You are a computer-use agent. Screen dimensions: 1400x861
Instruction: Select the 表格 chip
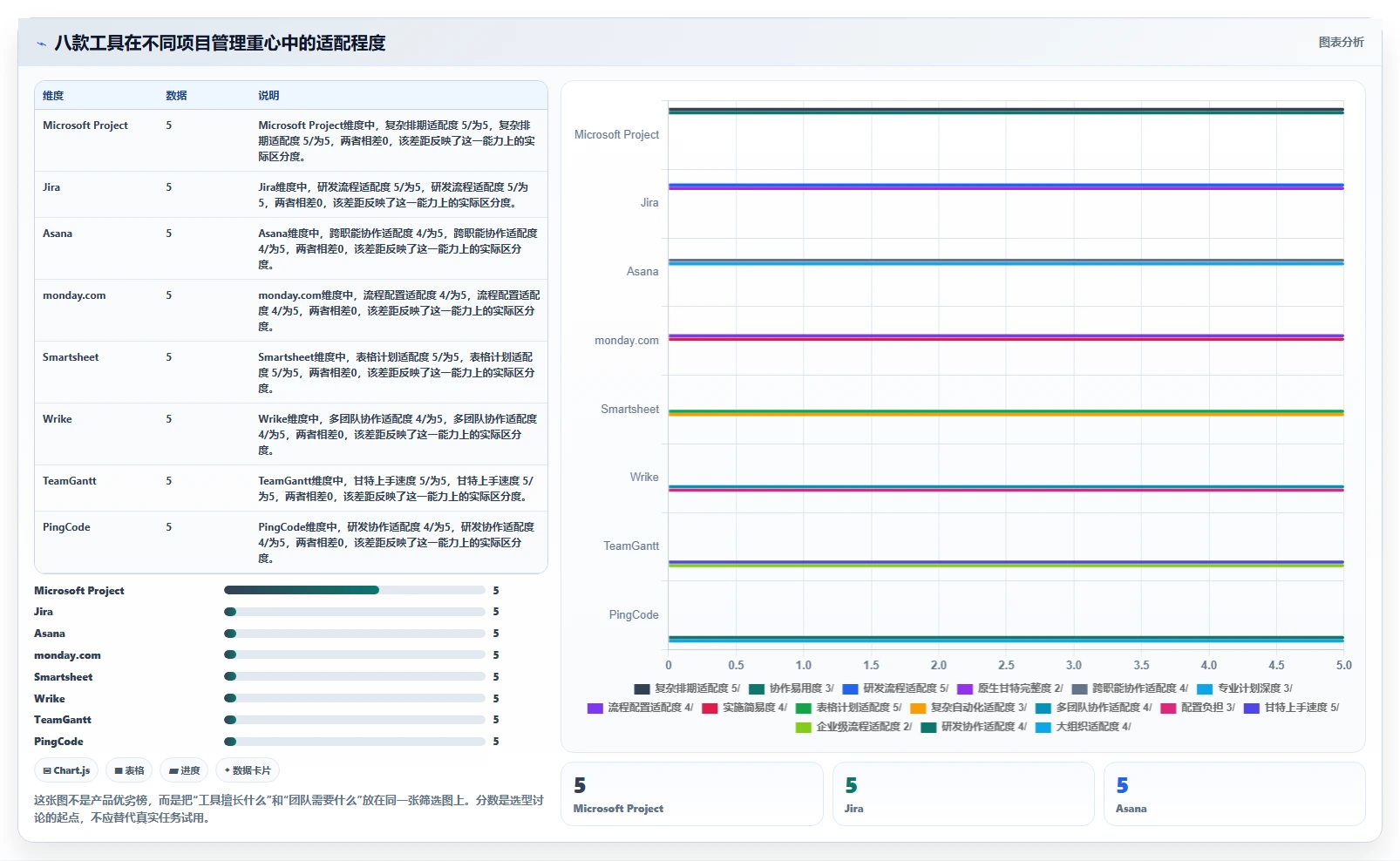coord(129,770)
